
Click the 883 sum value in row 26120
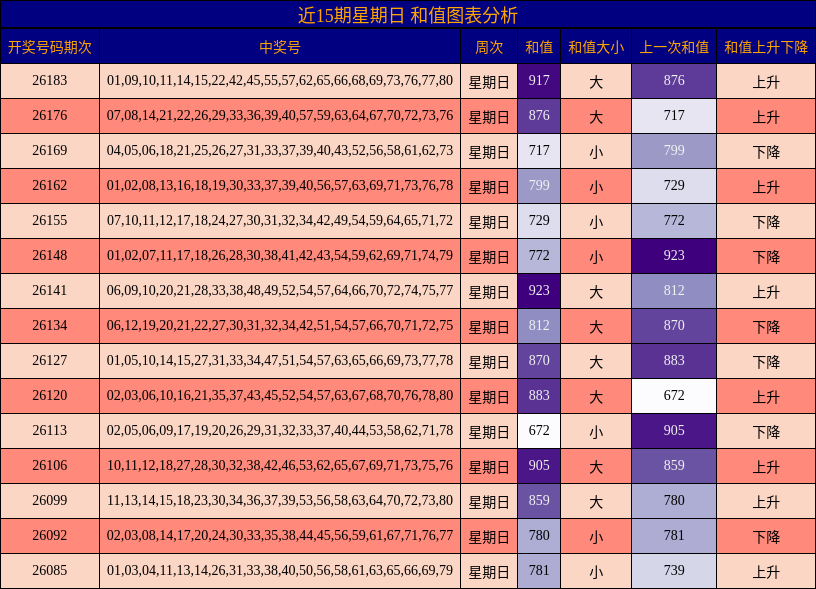(x=539, y=396)
